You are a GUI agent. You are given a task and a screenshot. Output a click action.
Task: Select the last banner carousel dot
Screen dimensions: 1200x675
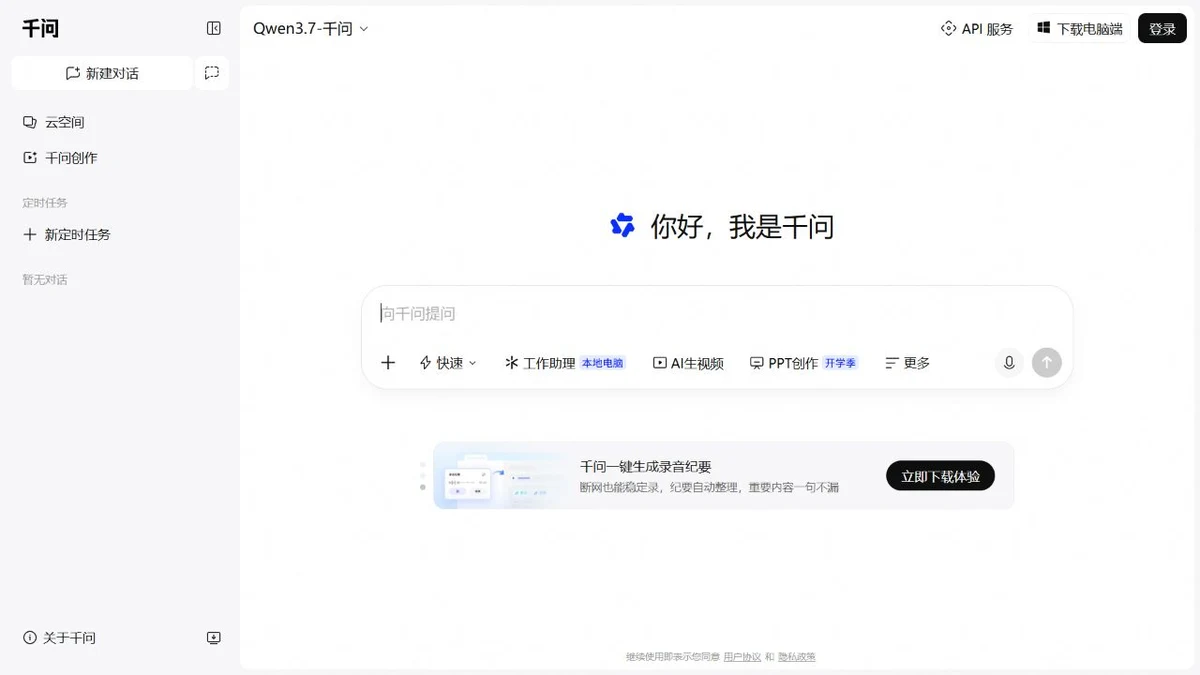point(423,487)
